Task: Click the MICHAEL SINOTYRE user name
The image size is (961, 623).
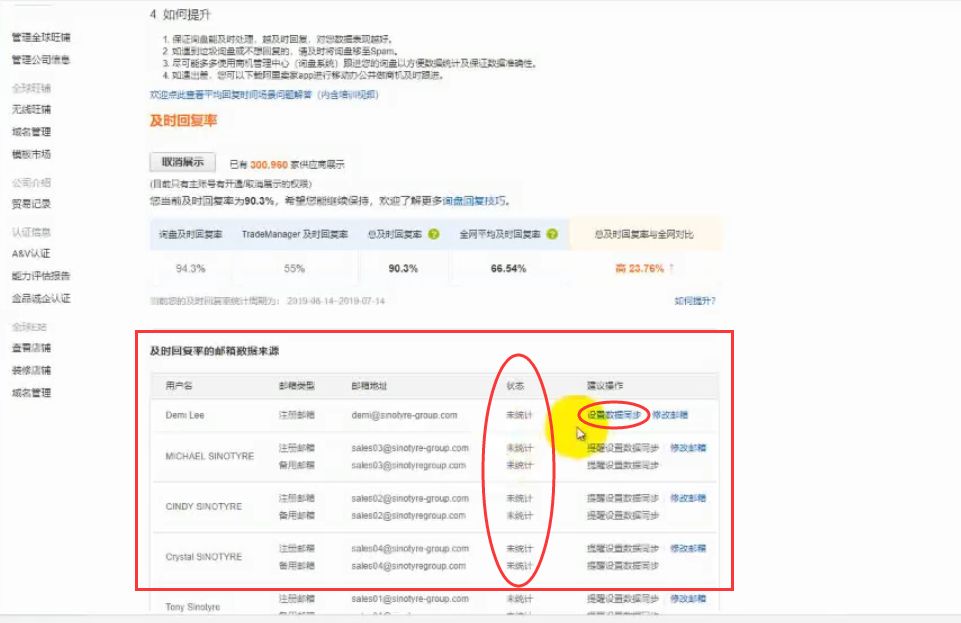Action: click(x=210, y=456)
